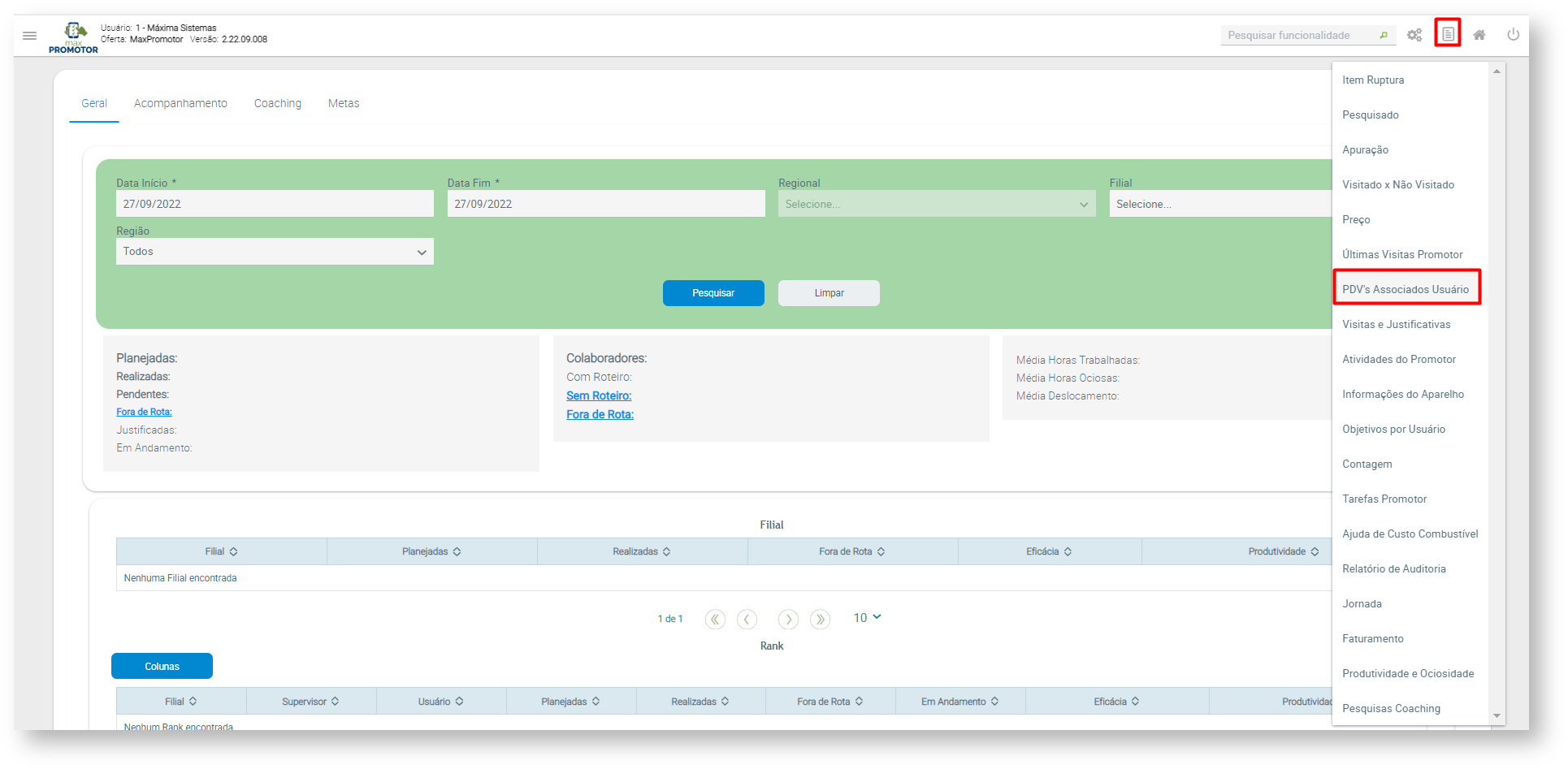This screenshot has width=1568, height=769.
Task: Click the power logout icon
Action: pos(1513,35)
